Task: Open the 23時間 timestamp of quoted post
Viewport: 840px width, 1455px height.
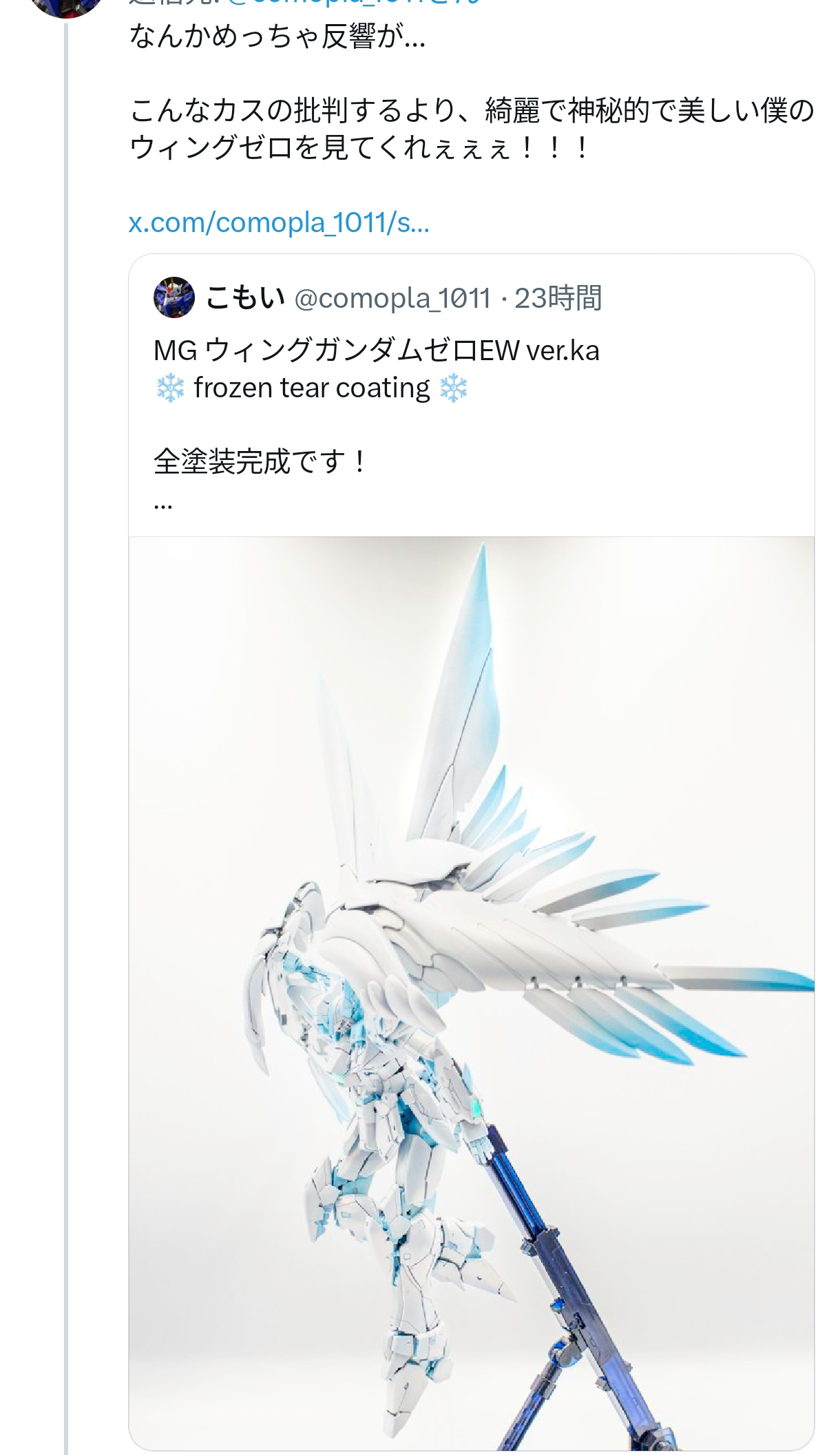Action: pyautogui.click(x=558, y=298)
